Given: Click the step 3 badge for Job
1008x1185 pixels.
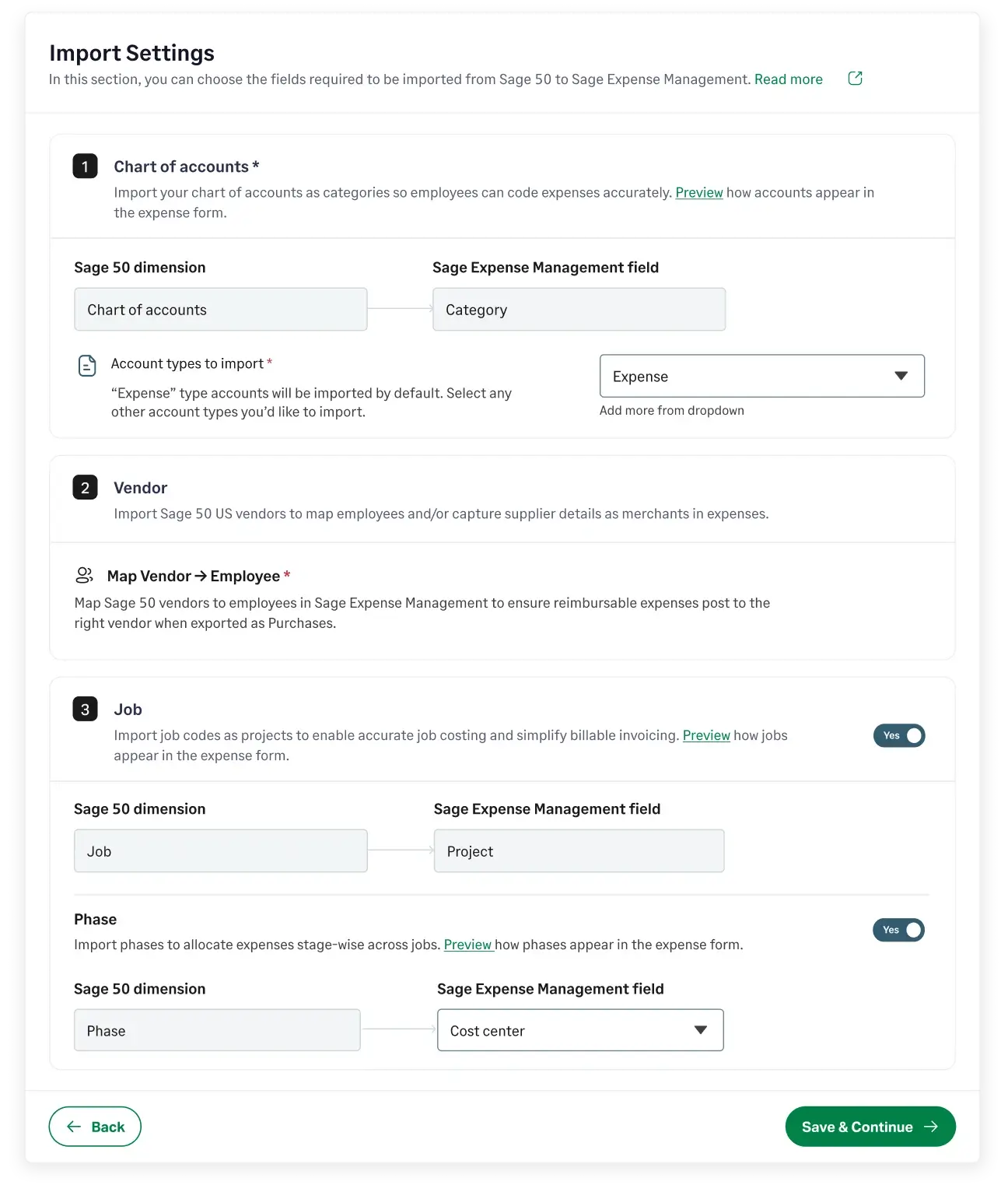Looking at the screenshot, I should (86, 709).
